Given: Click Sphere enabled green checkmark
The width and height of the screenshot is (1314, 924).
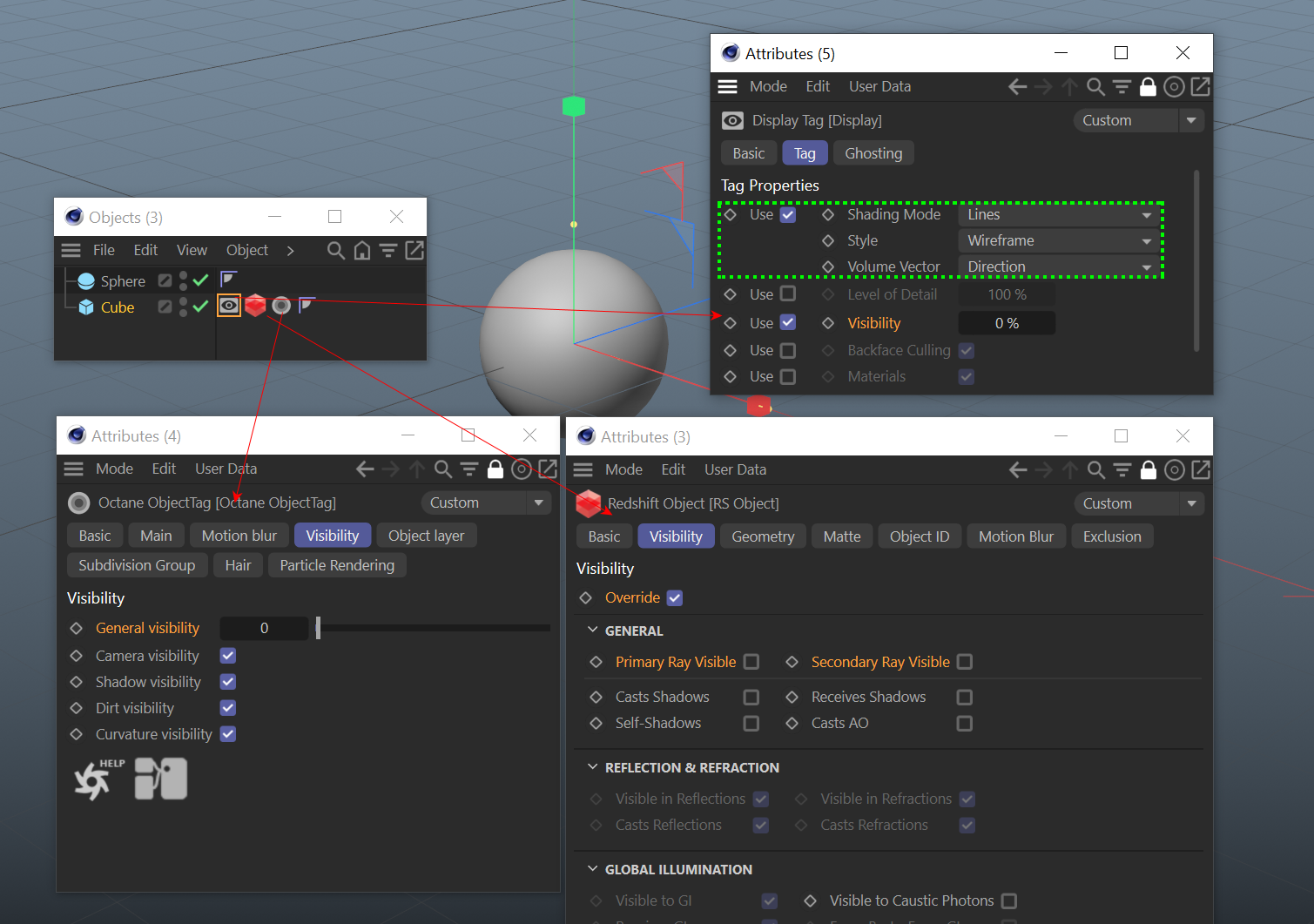Looking at the screenshot, I should coord(201,280).
